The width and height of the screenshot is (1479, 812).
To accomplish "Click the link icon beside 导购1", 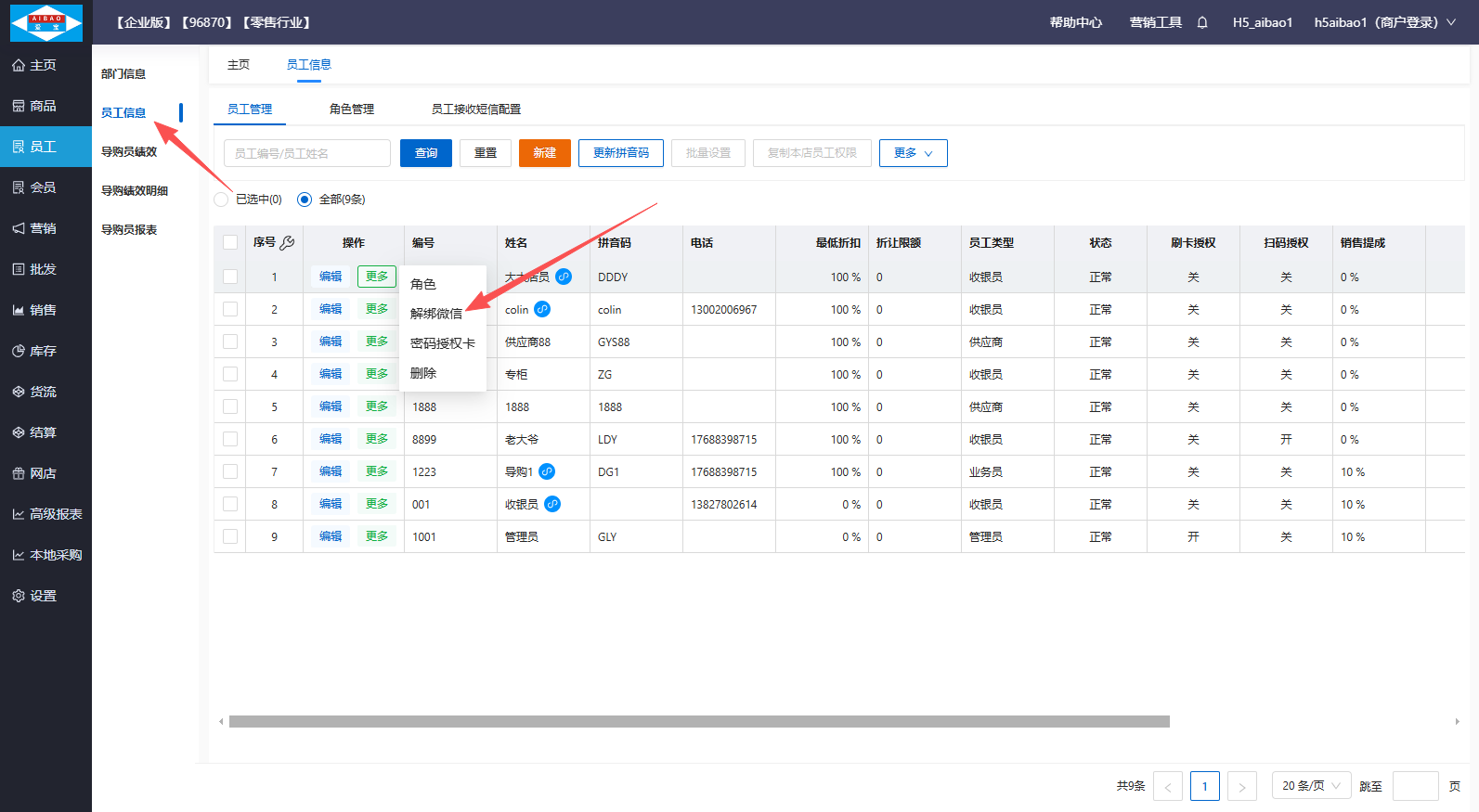I will (547, 471).
